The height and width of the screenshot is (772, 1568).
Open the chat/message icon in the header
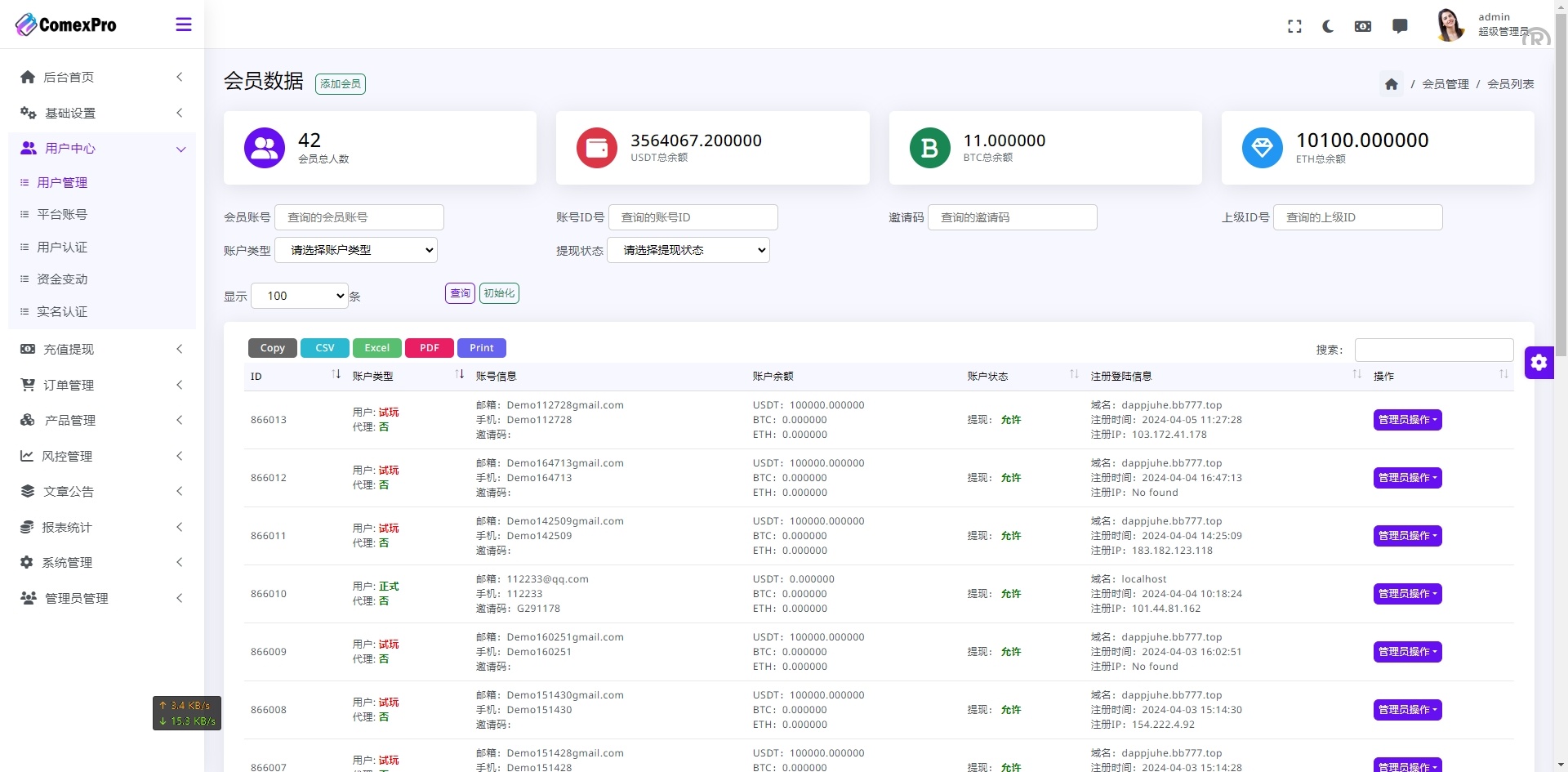pyautogui.click(x=1401, y=26)
